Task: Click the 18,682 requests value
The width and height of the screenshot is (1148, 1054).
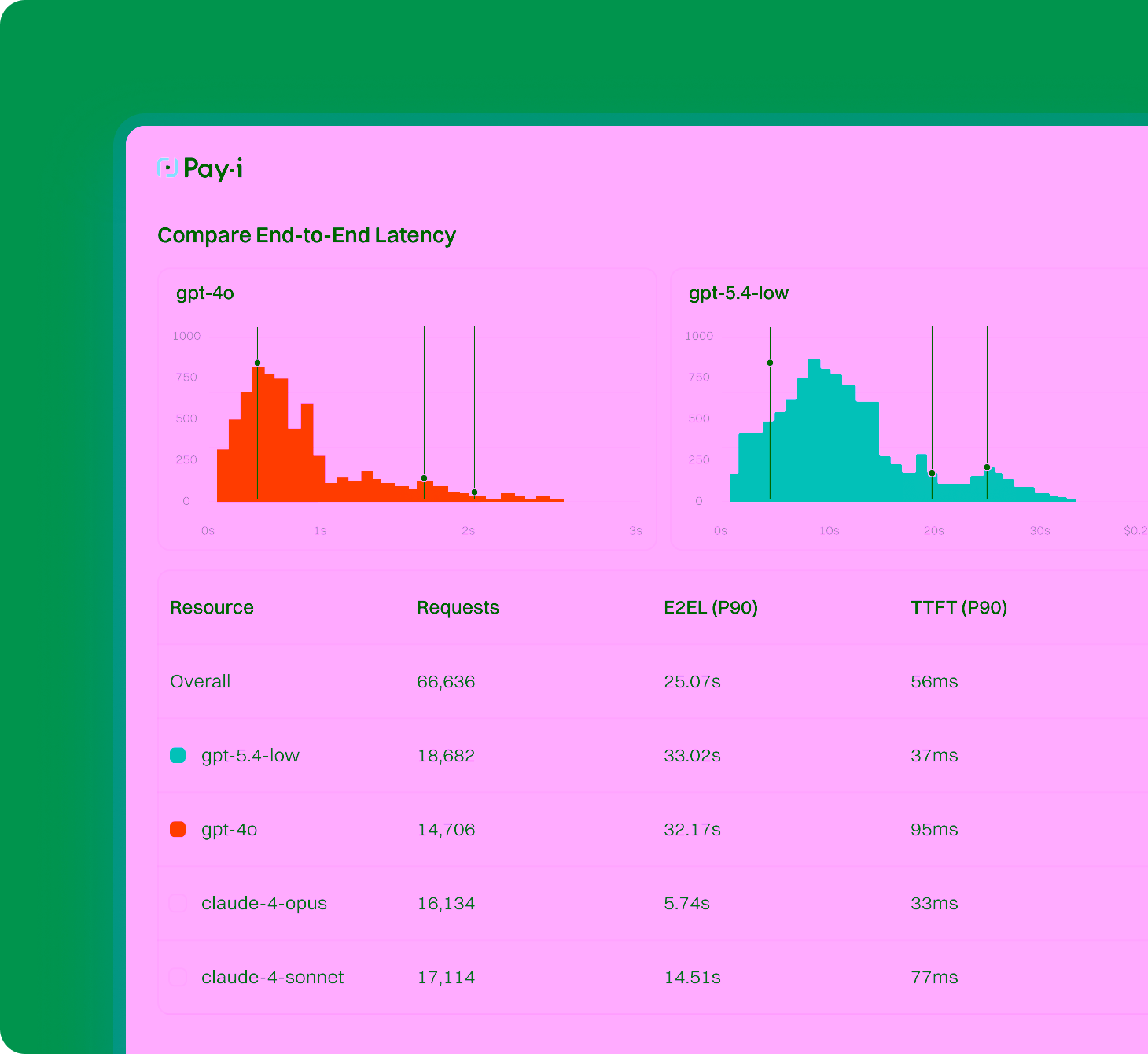Action: [446, 756]
